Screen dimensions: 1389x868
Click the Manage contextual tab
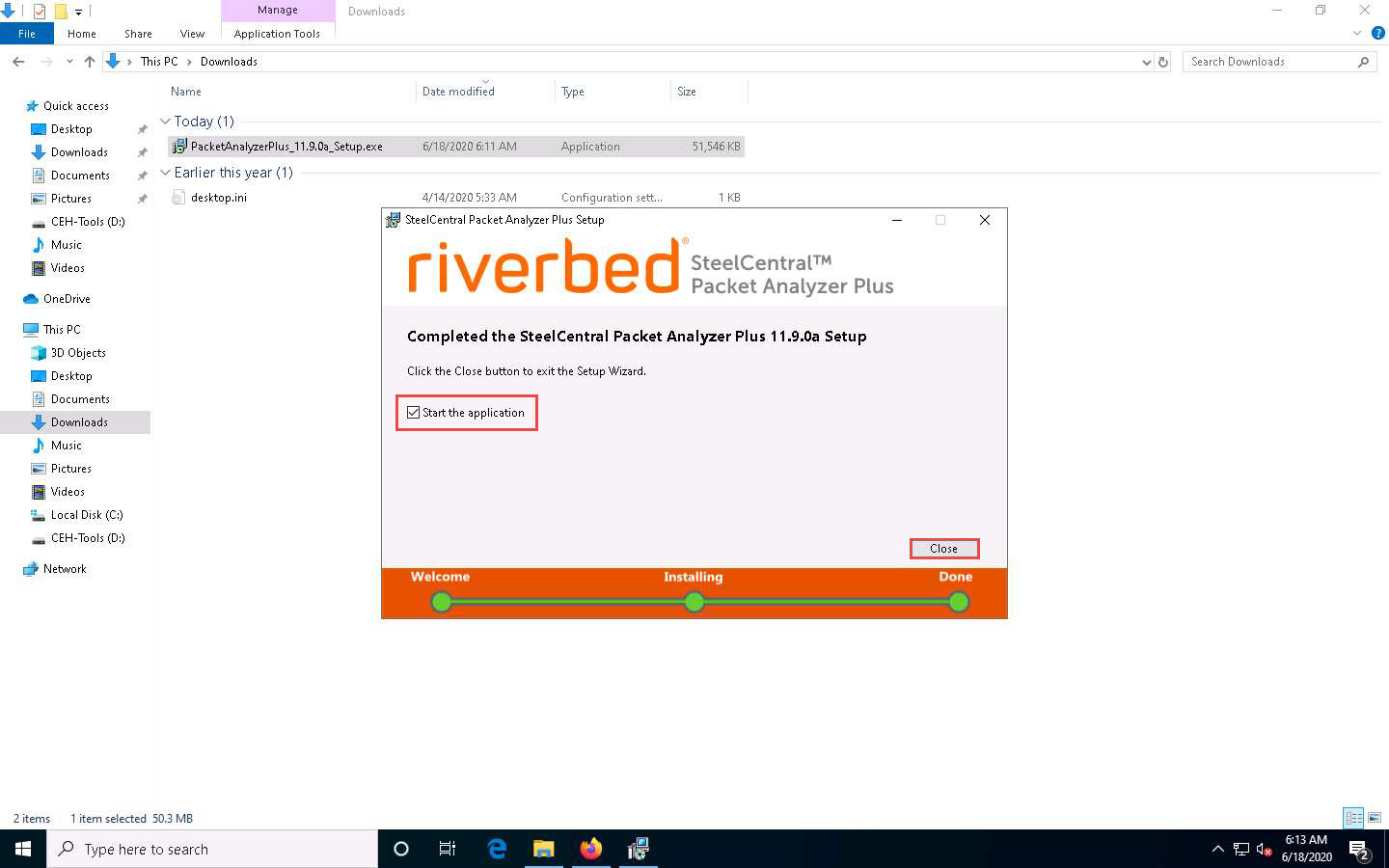click(278, 11)
